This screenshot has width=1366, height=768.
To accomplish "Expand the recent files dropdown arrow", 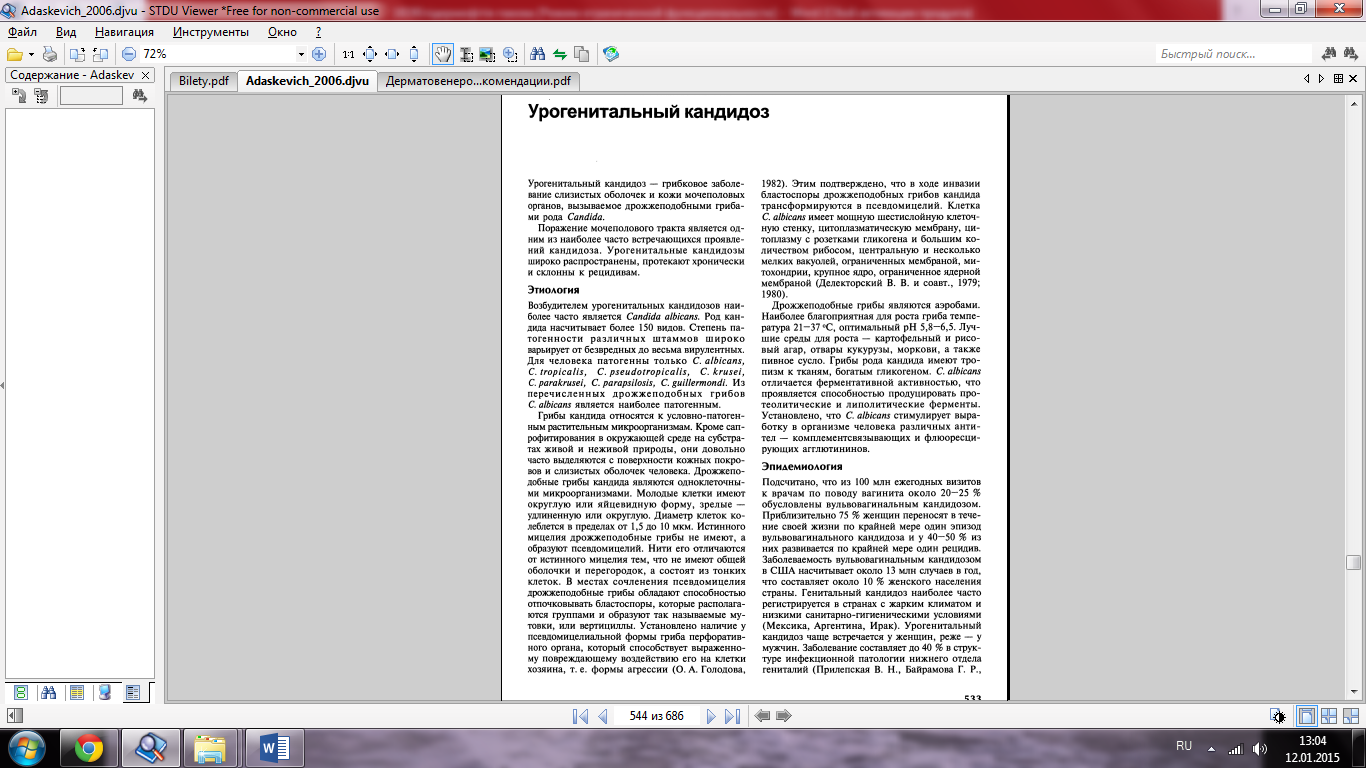I will pos(31,54).
